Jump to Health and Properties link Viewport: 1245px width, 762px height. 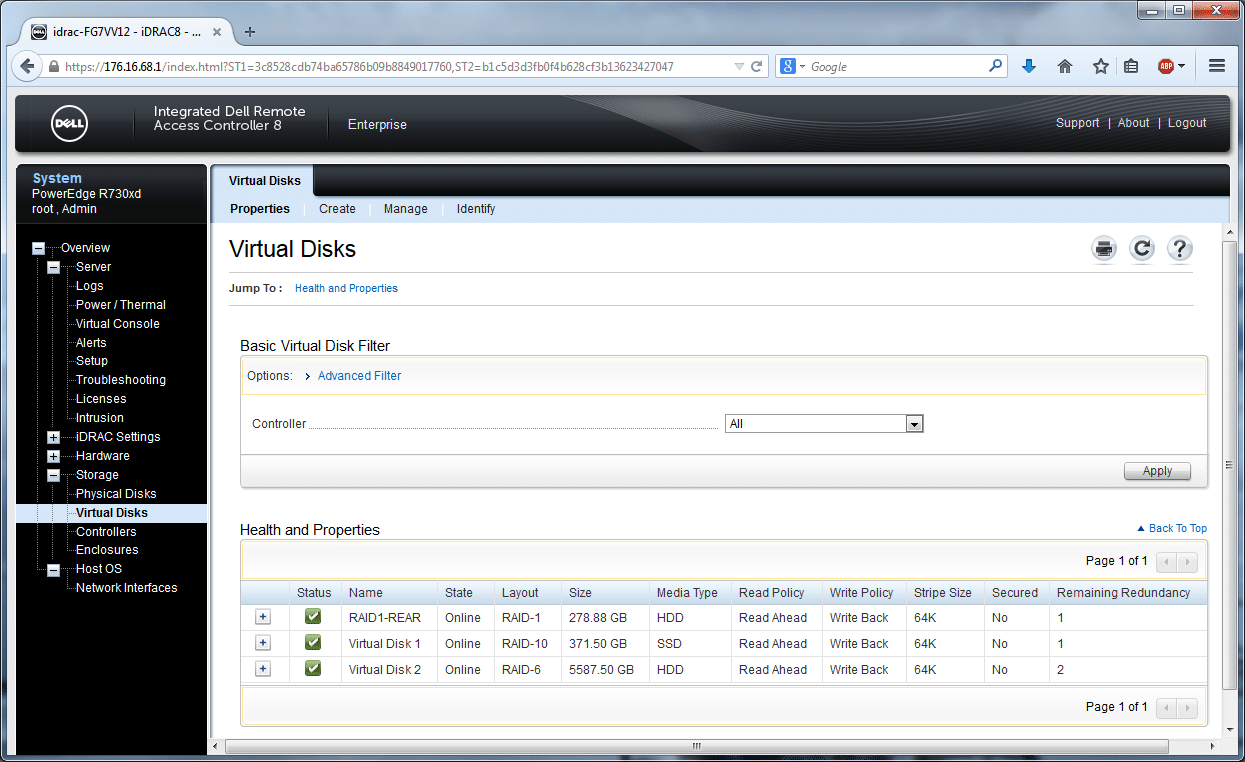tap(346, 288)
